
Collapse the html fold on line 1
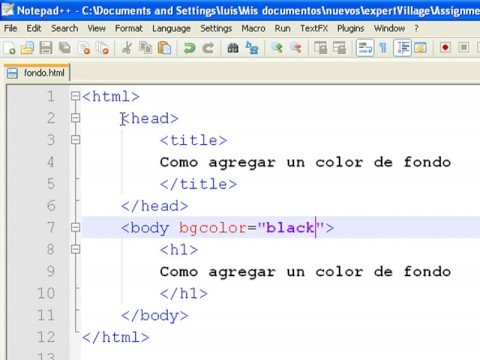pos(76,96)
